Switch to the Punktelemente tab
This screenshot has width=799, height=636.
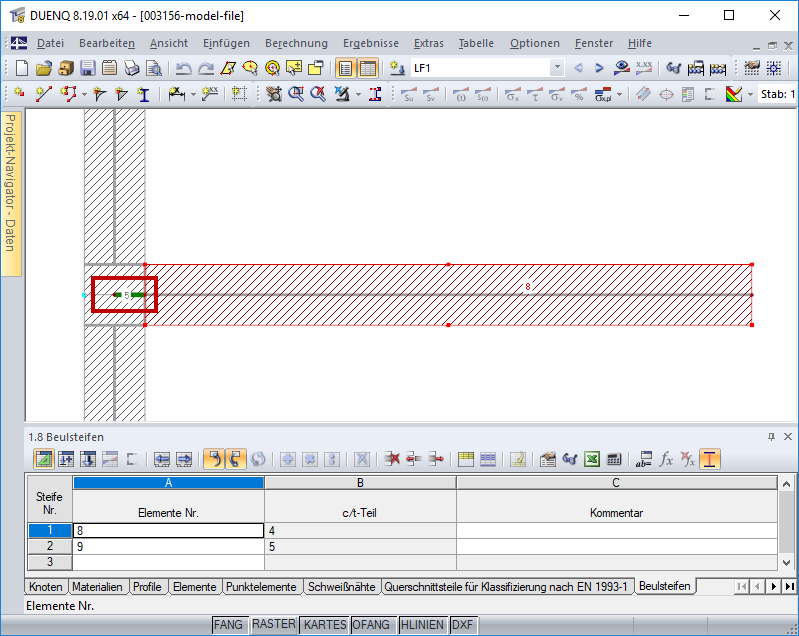[261, 587]
